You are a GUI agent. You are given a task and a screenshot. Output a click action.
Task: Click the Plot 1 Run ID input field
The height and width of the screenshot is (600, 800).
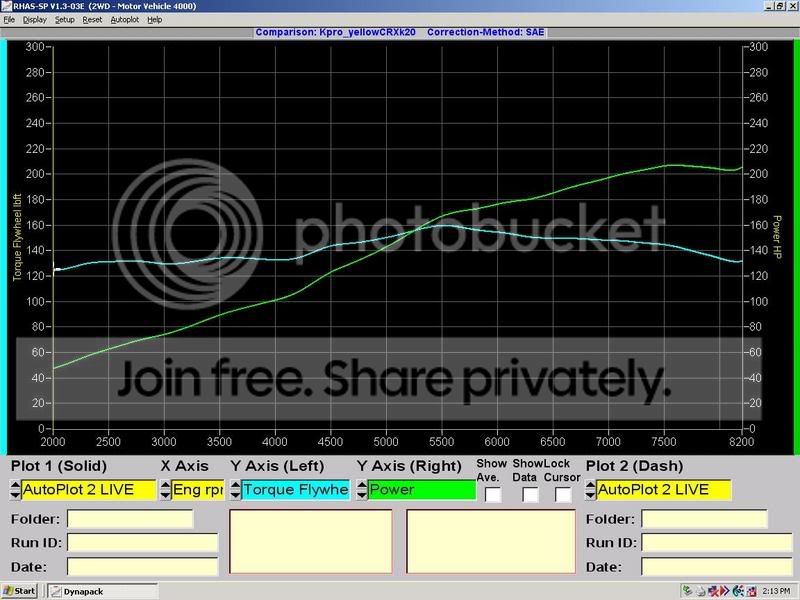point(142,542)
